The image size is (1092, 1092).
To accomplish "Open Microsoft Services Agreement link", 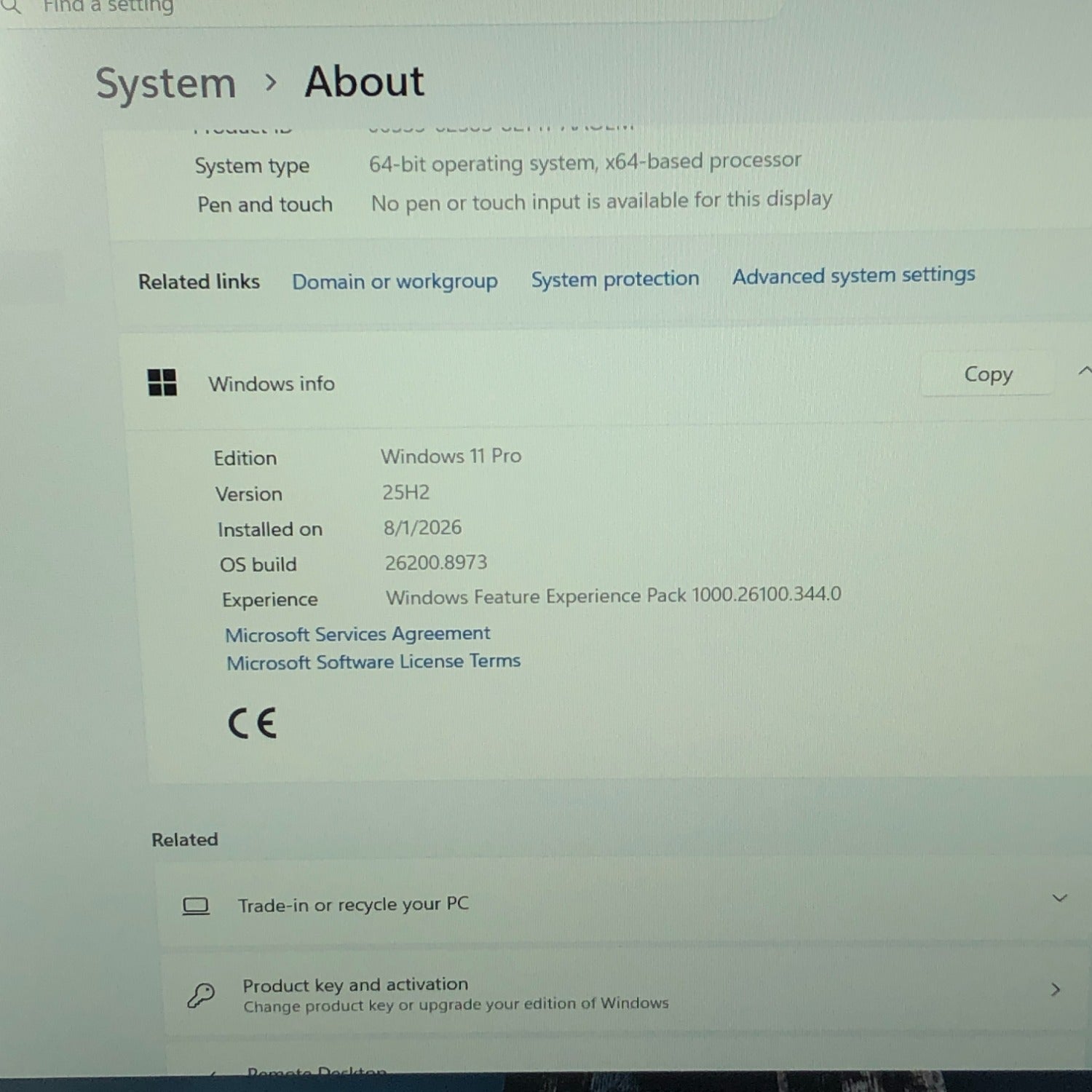I will pos(357,634).
